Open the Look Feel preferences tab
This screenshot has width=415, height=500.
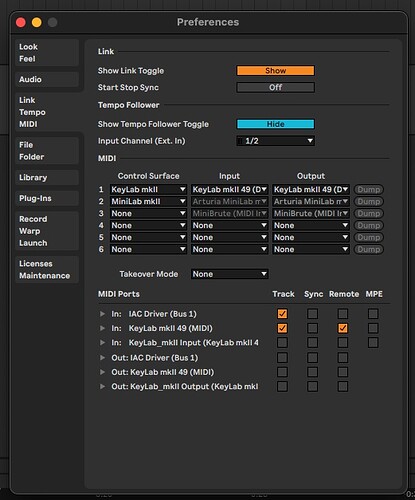pos(47,53)
